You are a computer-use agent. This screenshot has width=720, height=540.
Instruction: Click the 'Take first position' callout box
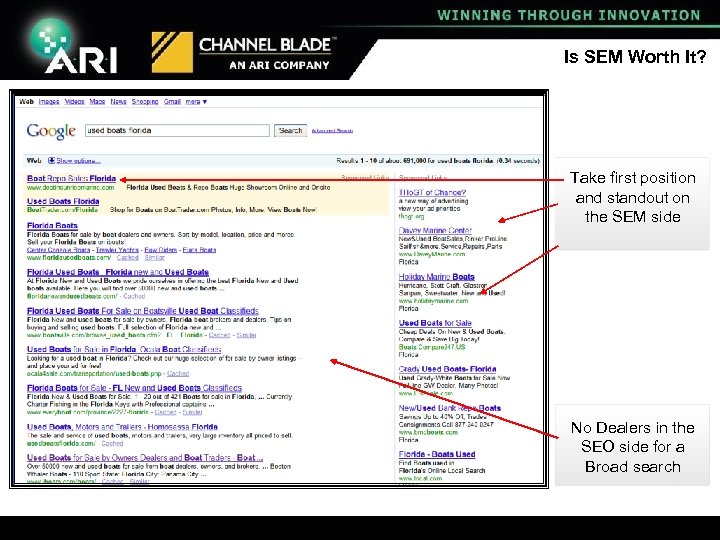632,203
